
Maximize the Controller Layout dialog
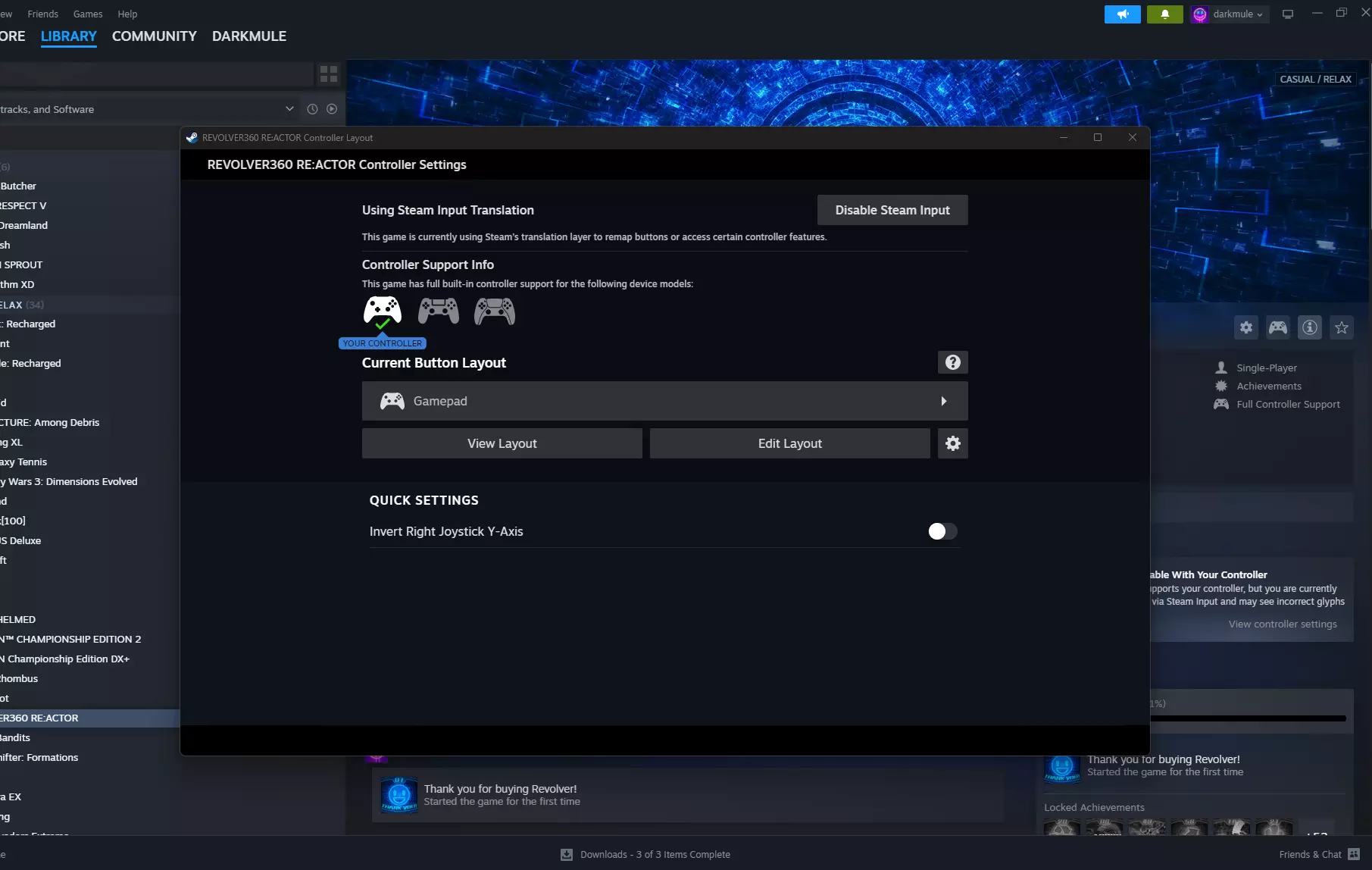(1098, 137)
